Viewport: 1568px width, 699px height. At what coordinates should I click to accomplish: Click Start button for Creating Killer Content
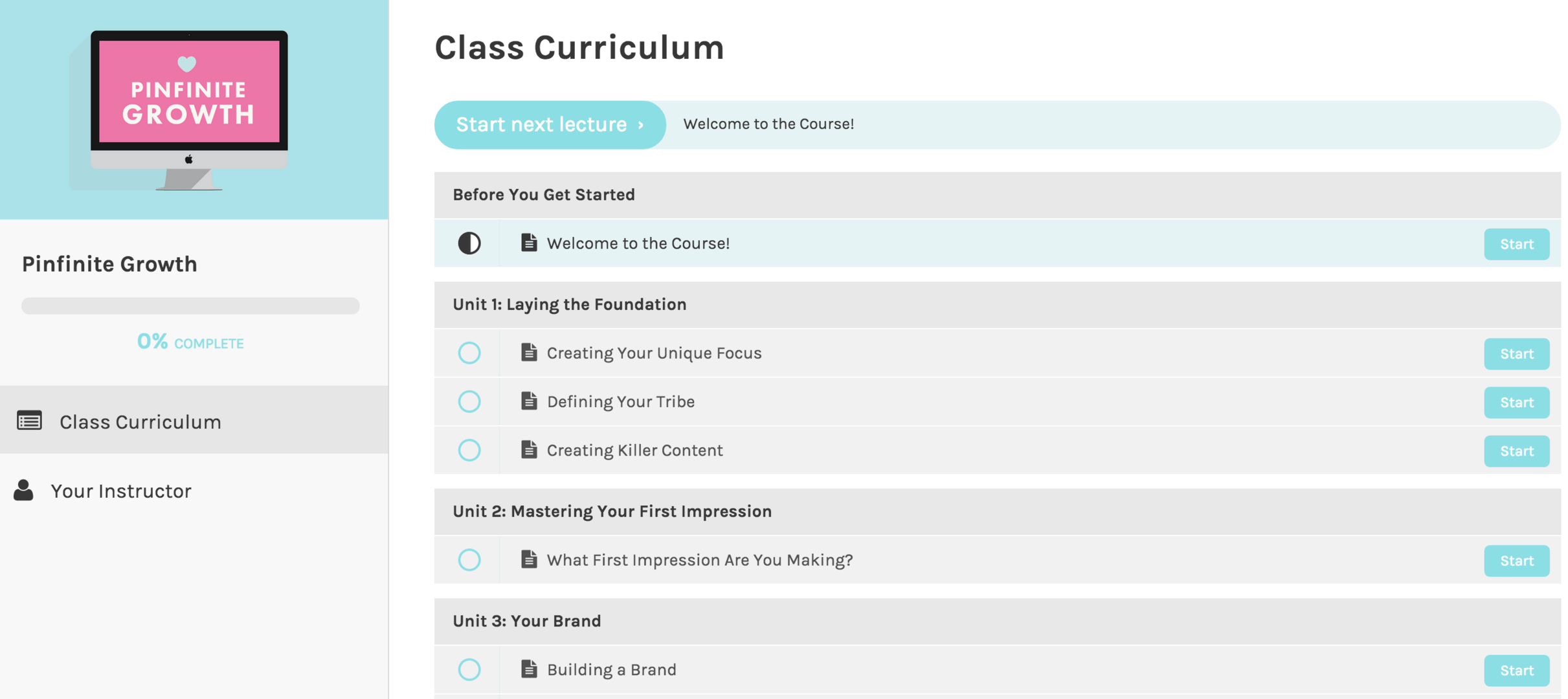pyautogui.click(x=1516, y=450)
